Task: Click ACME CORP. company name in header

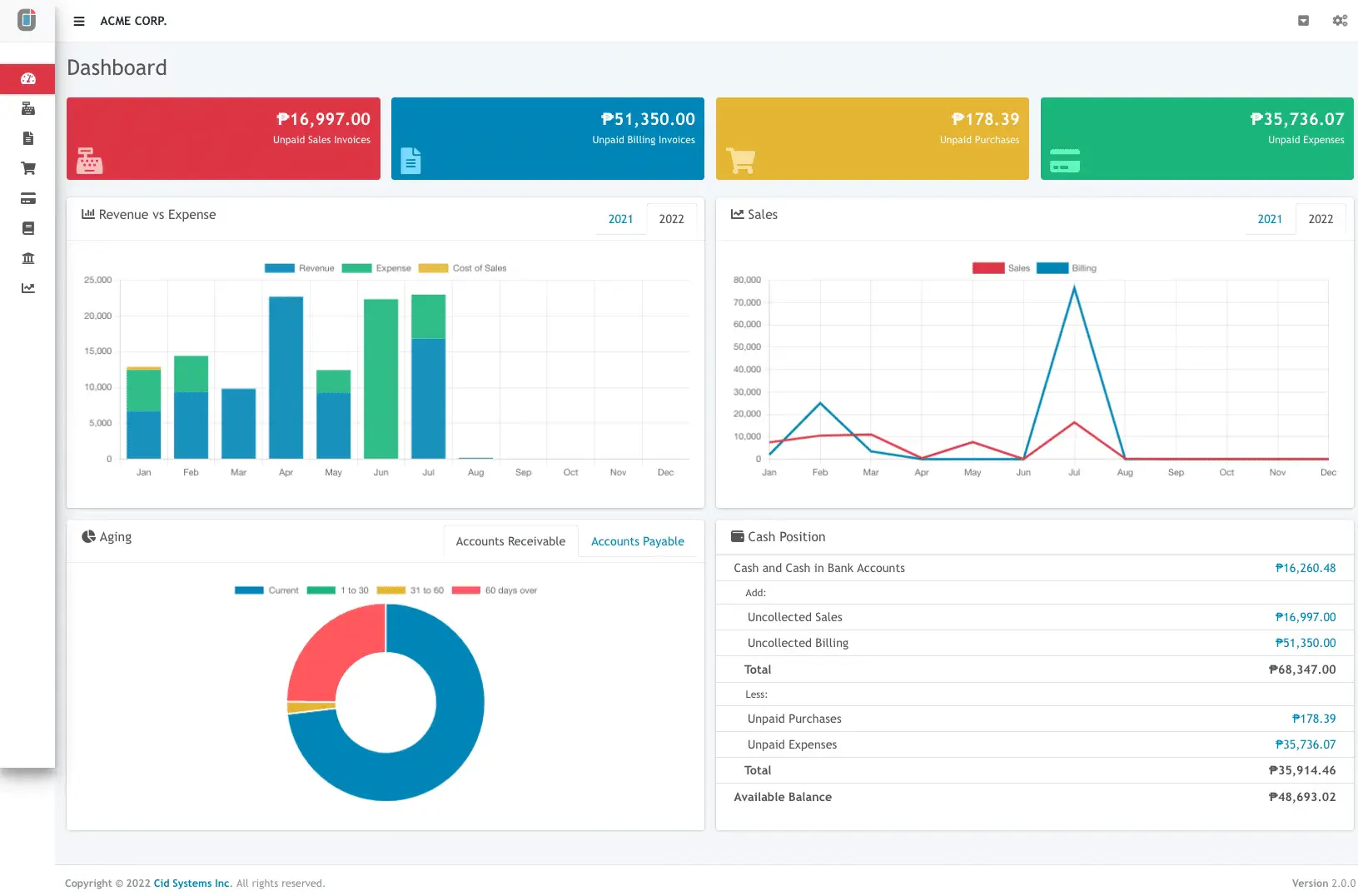Action: pos(133,21)
